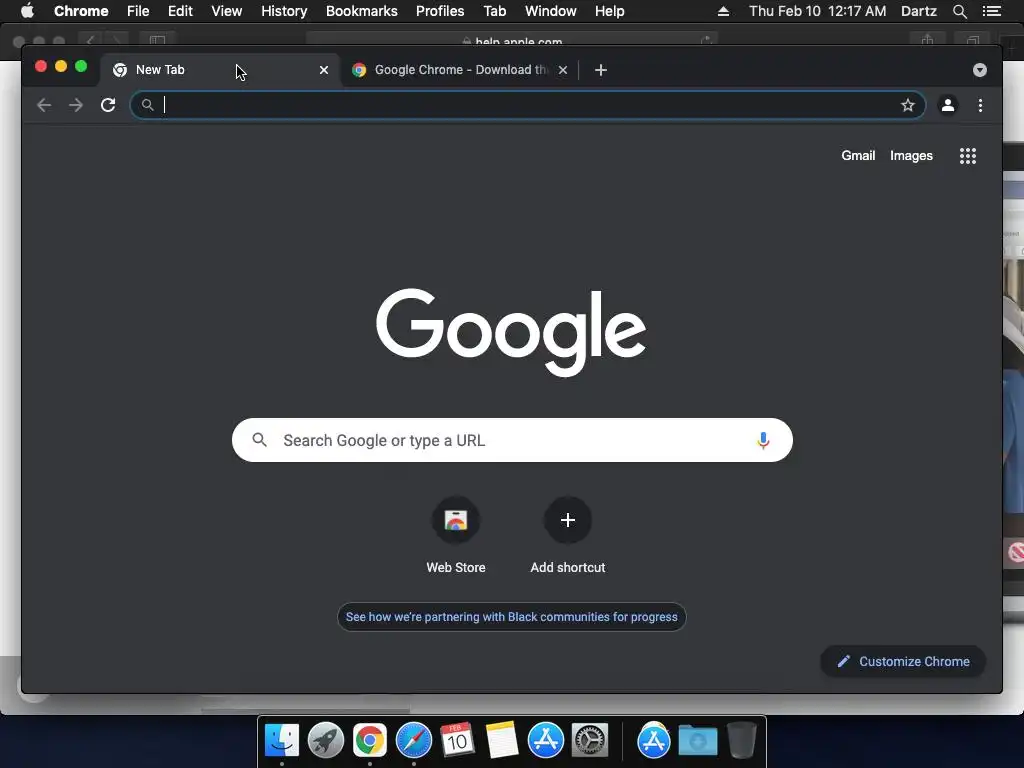Open the Downloads folder in the Dock
Image resolution: width=1024 pixels, height=768 pixels.
[x=697, y=741]
